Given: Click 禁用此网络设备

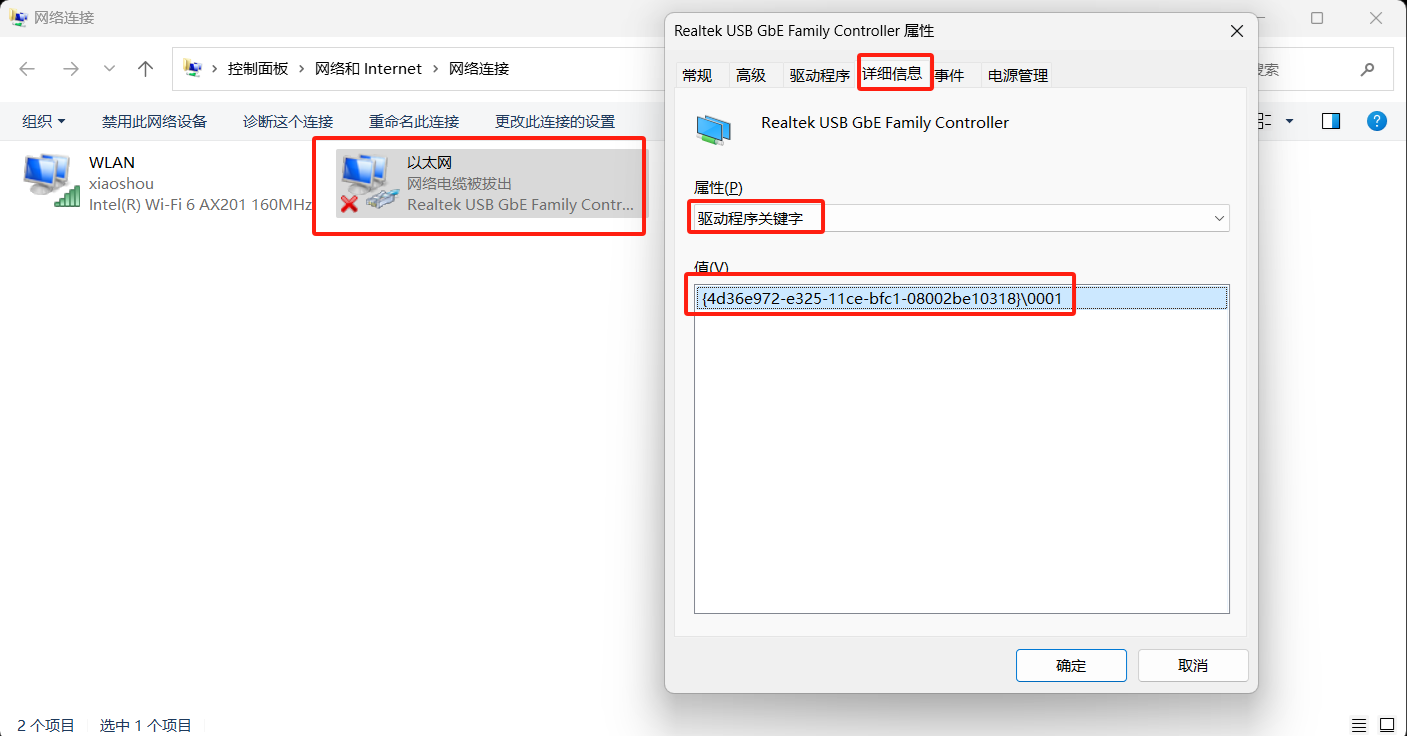Looking at the screenshot, I should [154, 121].
